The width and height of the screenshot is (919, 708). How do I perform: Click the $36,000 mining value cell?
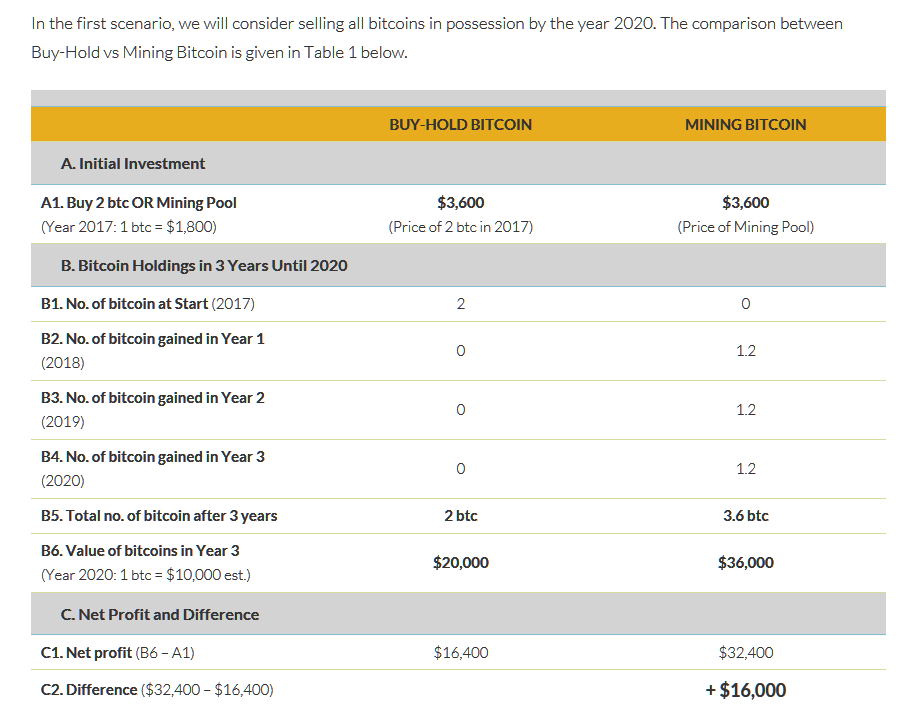746,563
